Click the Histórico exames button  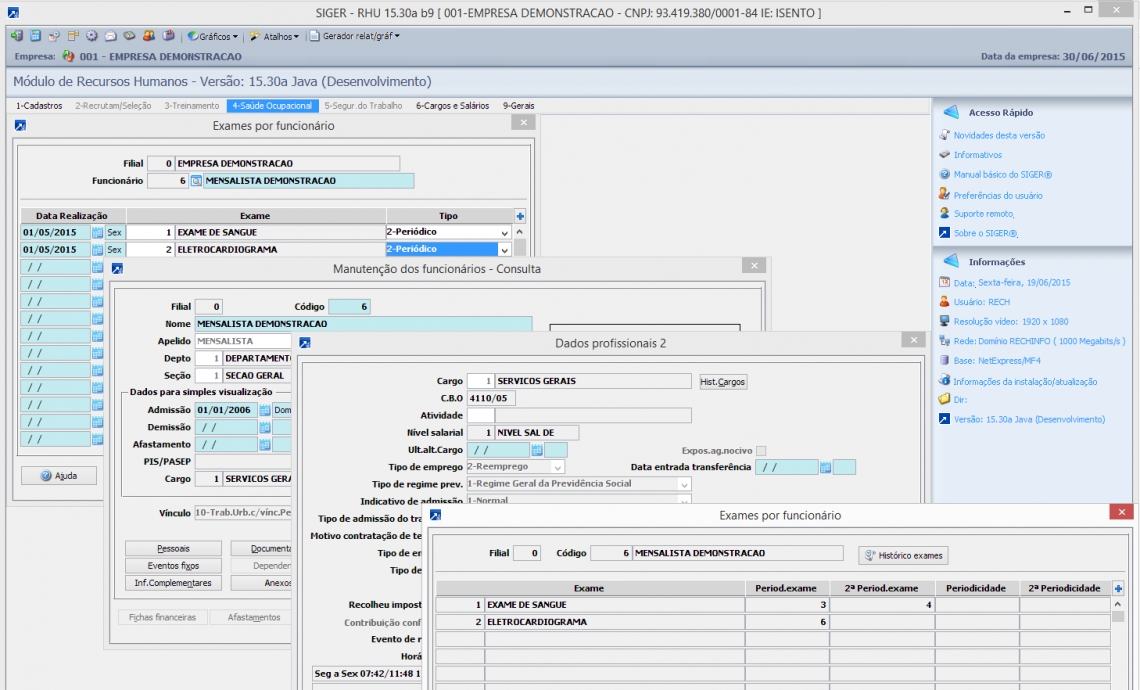[903, 555]
